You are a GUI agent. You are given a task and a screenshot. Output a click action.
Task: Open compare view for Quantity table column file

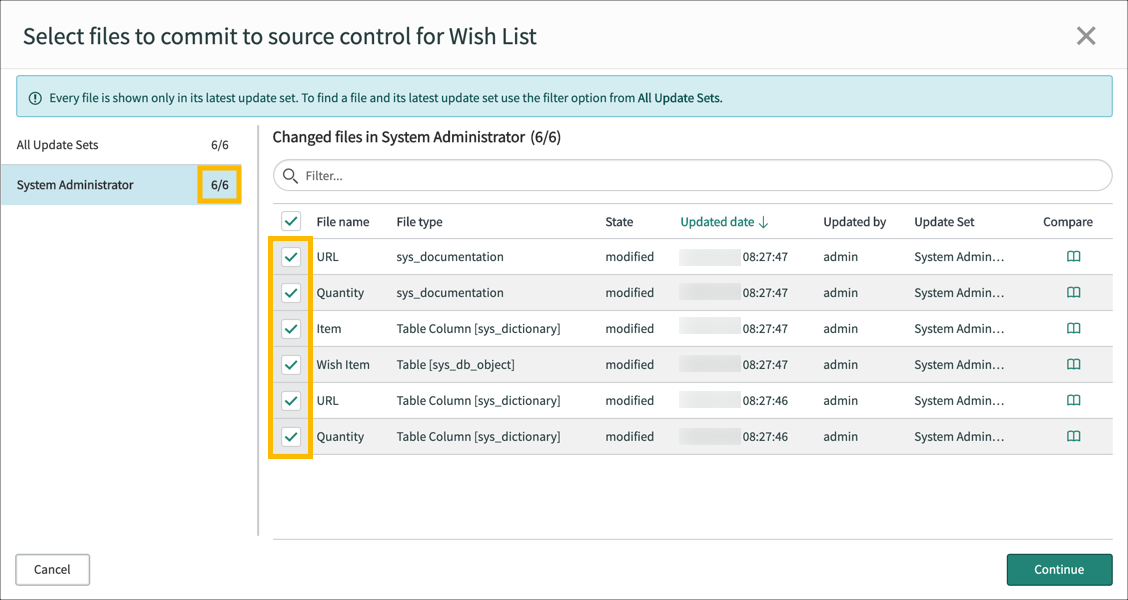(x=1073, y=436)
